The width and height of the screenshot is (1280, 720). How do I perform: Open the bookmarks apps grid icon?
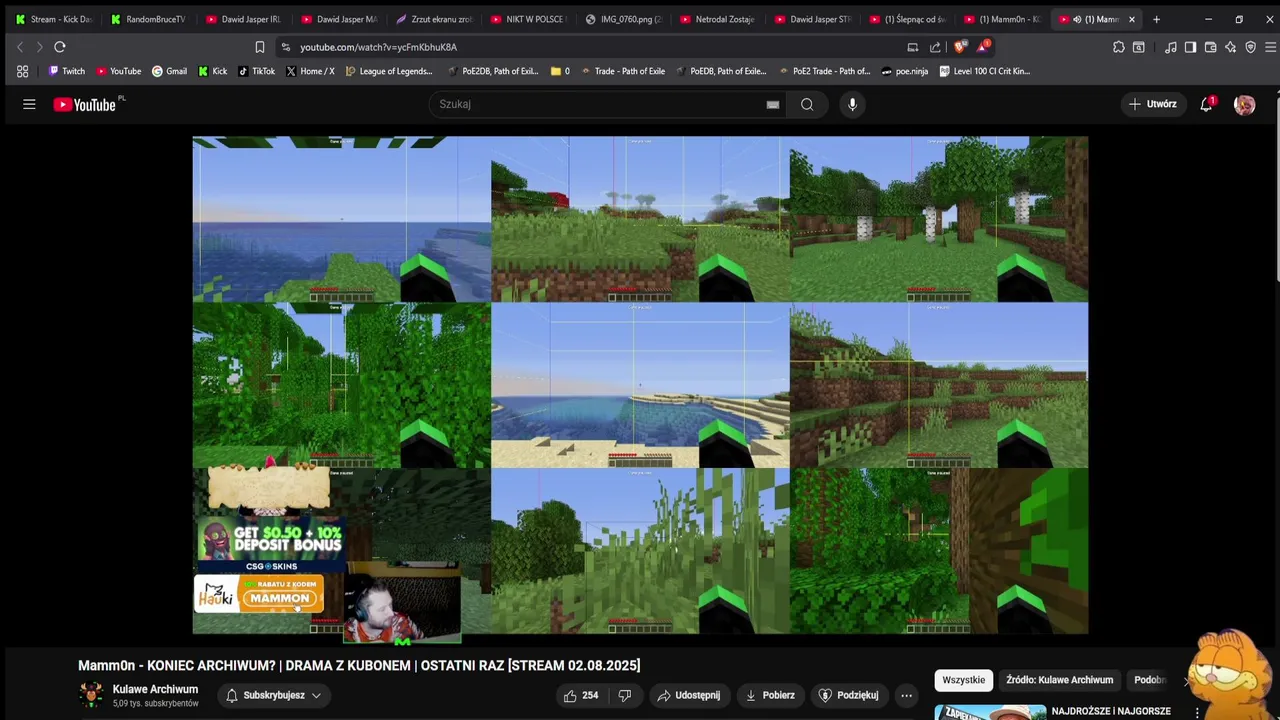pyautogui.click(x=22, y=71)
